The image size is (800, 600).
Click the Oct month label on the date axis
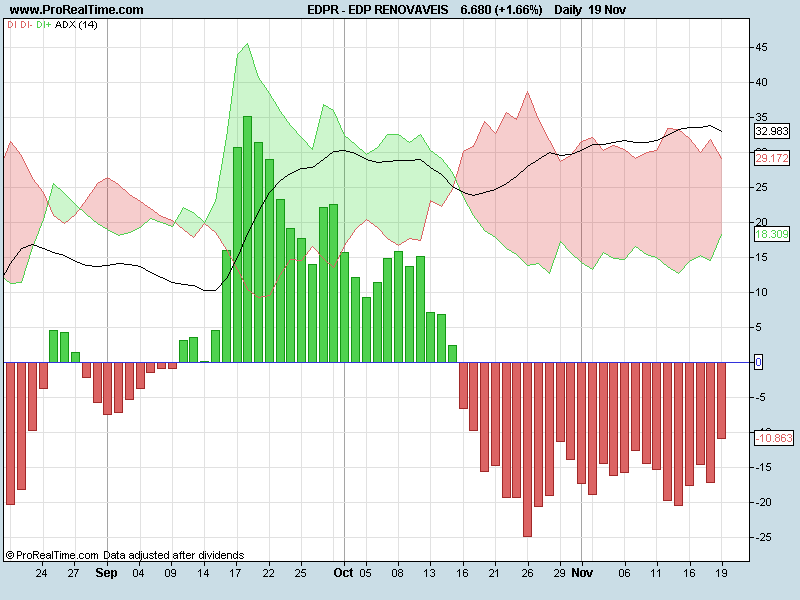pyautogui.click(x=343, y=573)
